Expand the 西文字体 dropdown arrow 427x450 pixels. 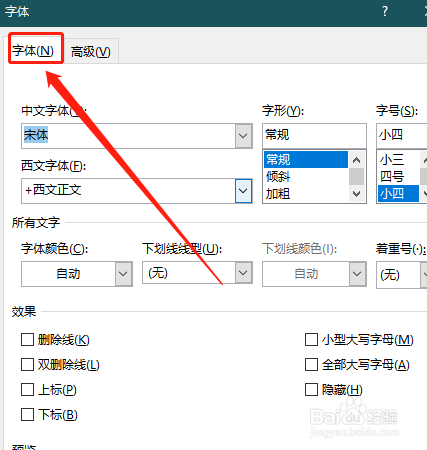click(243, 191)
